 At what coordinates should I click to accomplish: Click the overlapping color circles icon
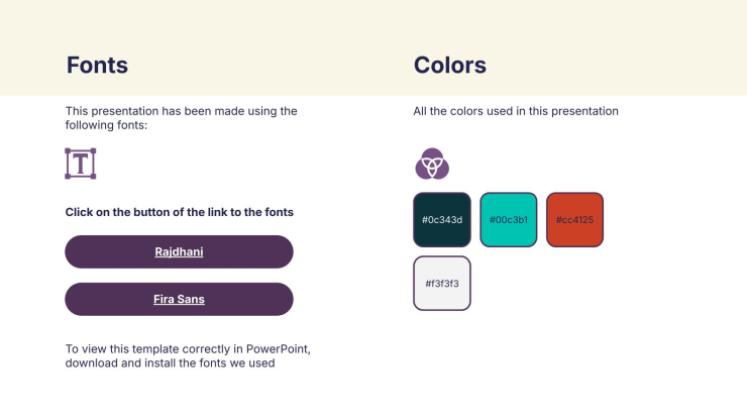(432, 163)
